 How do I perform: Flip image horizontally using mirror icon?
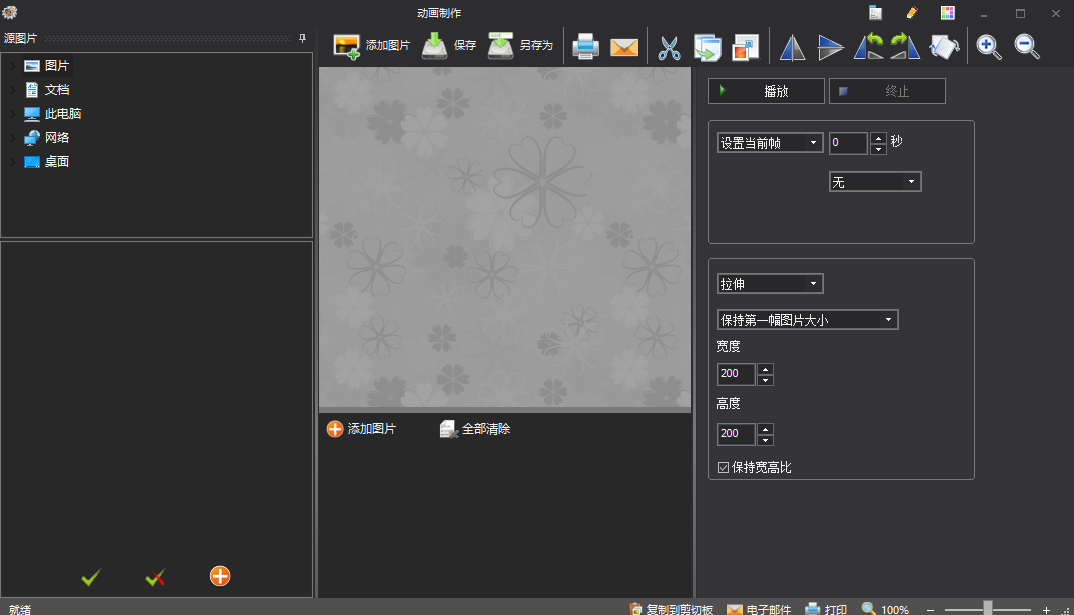pos(792,47)
